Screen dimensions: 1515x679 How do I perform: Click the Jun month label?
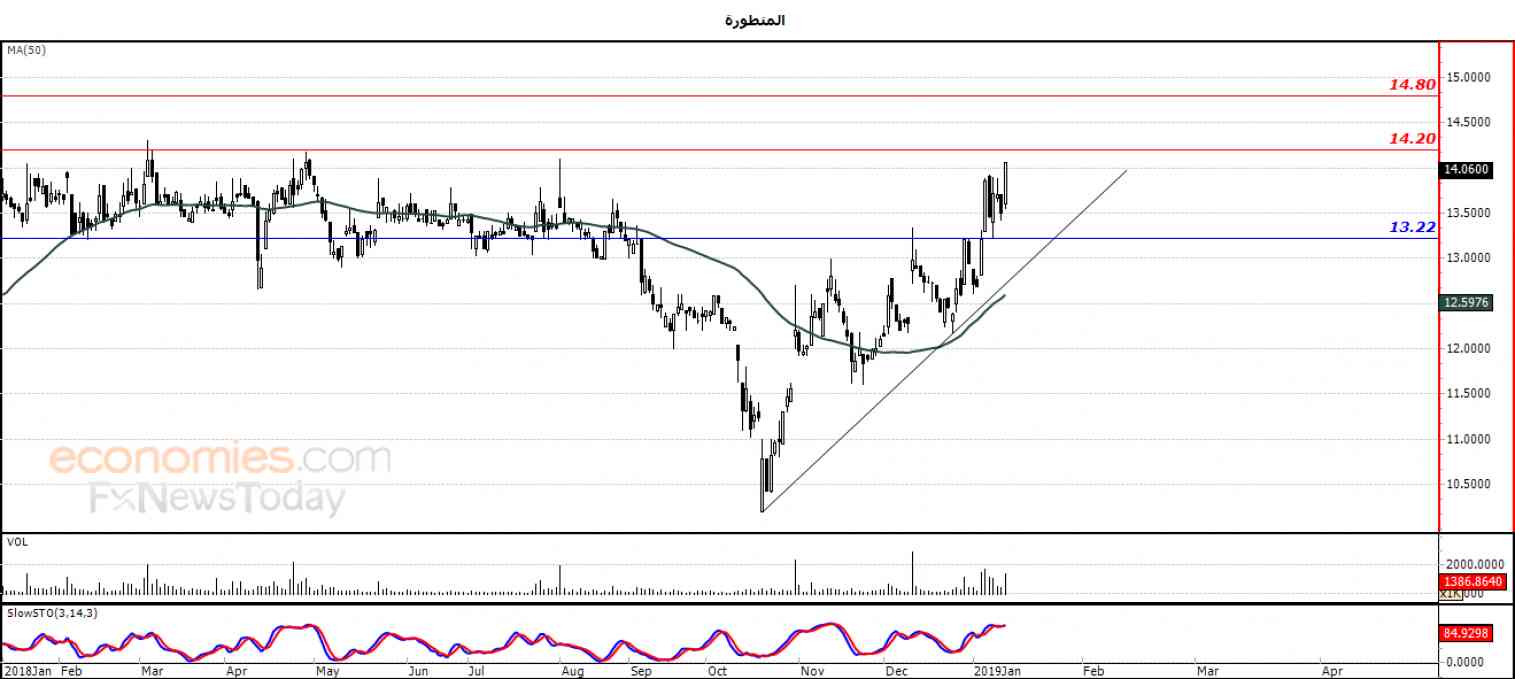point(420,672)
